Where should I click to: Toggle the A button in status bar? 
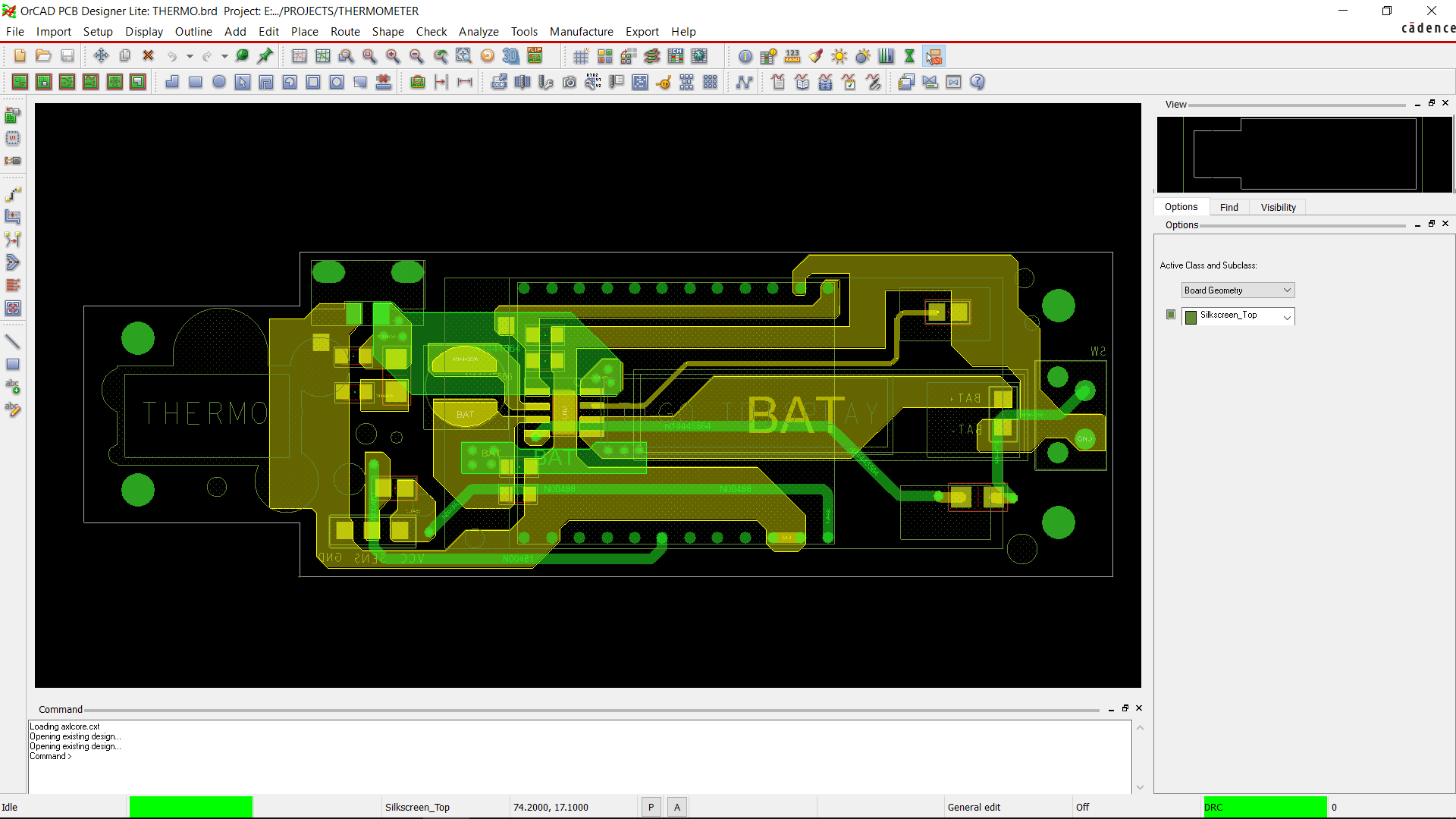677,807
